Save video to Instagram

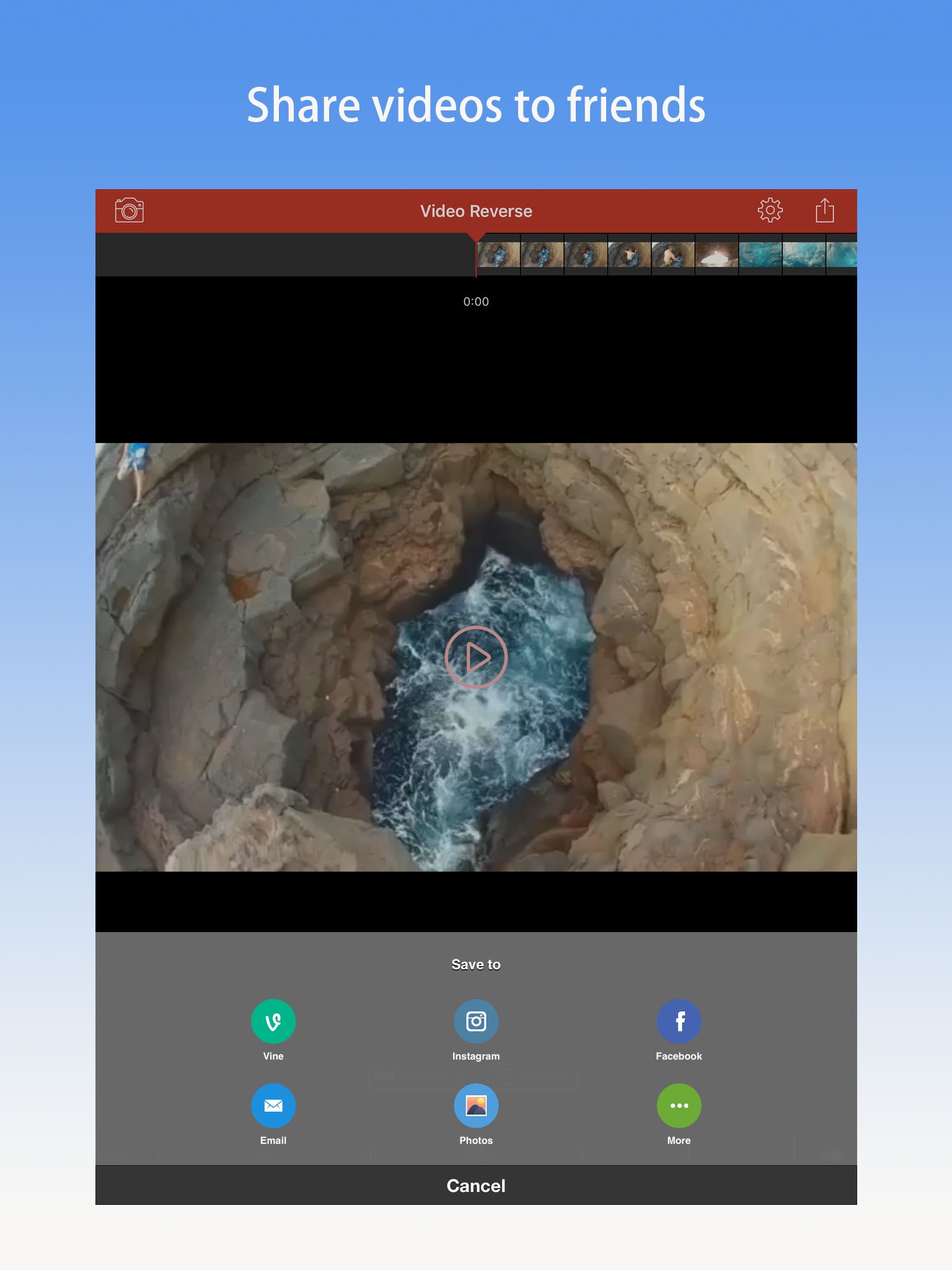pyautogui.click(x=476, y=1021)
